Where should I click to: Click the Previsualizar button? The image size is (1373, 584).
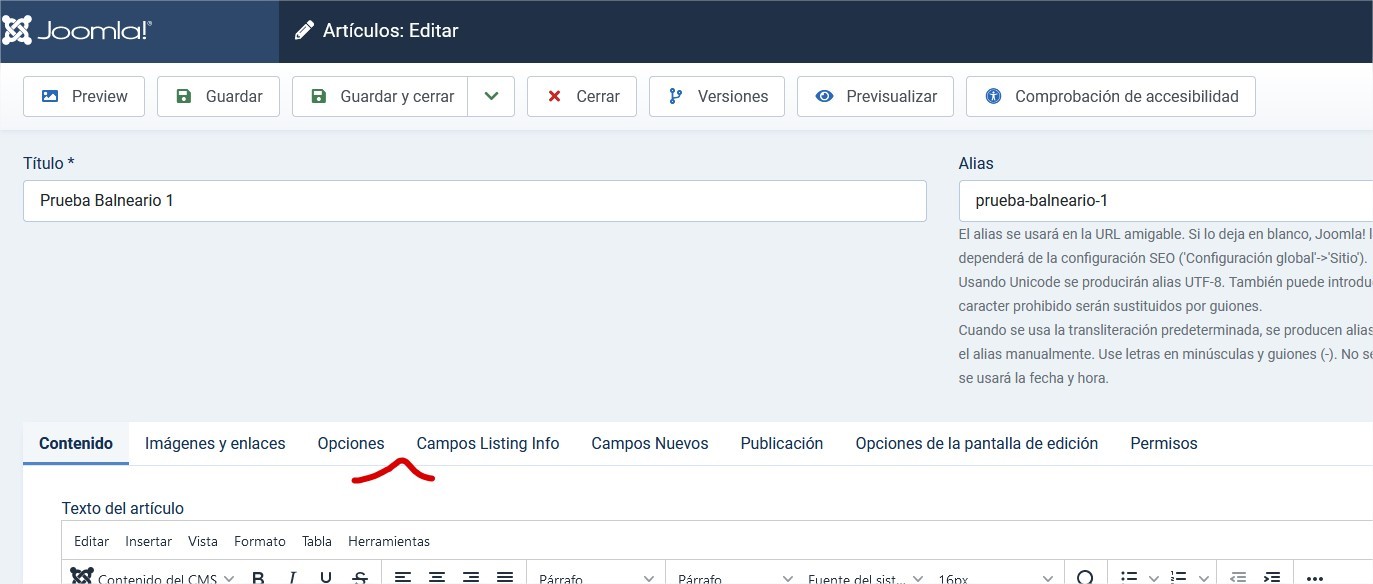[875, 96]
